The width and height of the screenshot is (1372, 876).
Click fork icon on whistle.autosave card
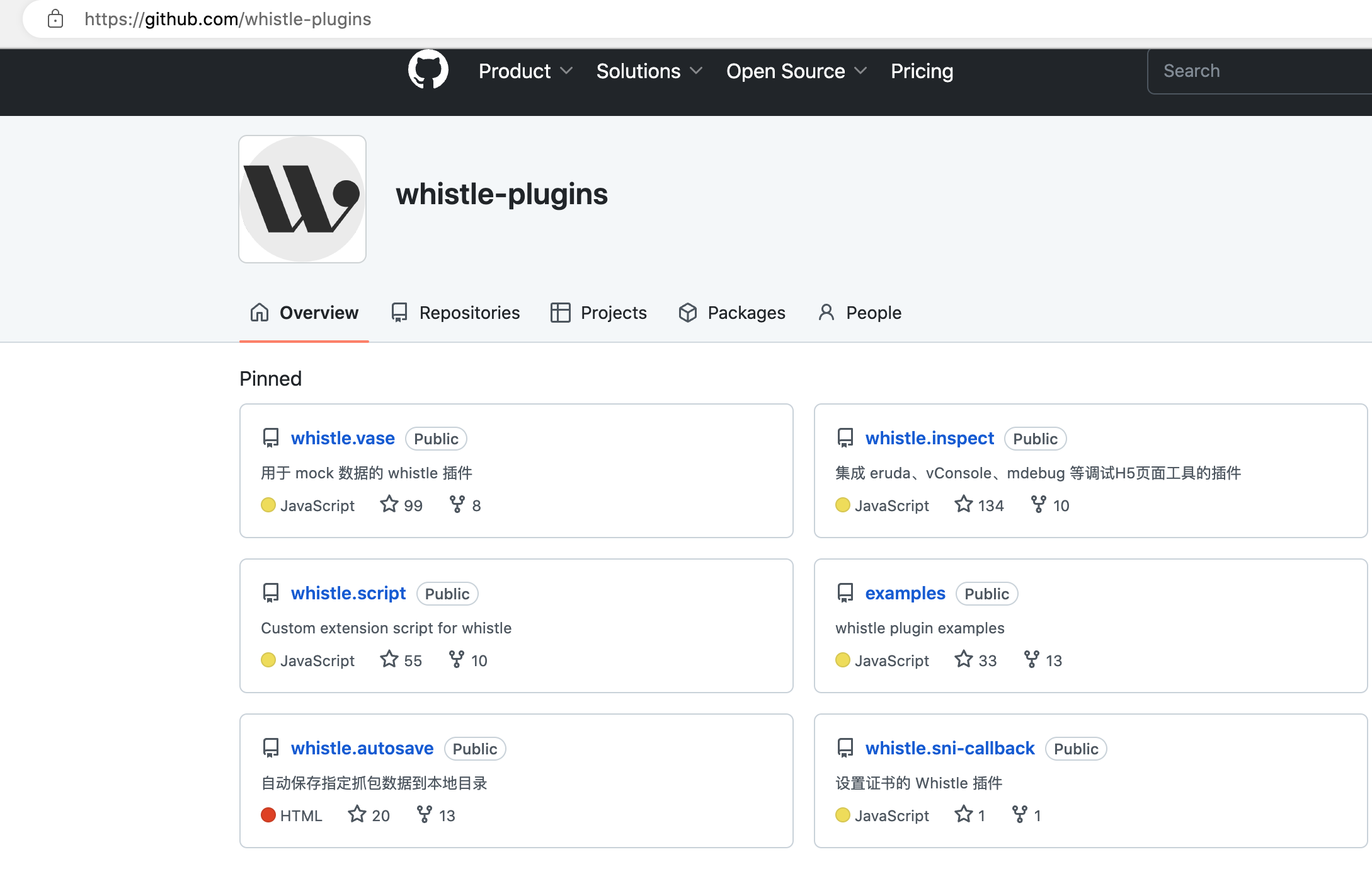pyautogui.click(x=425, y=814)
